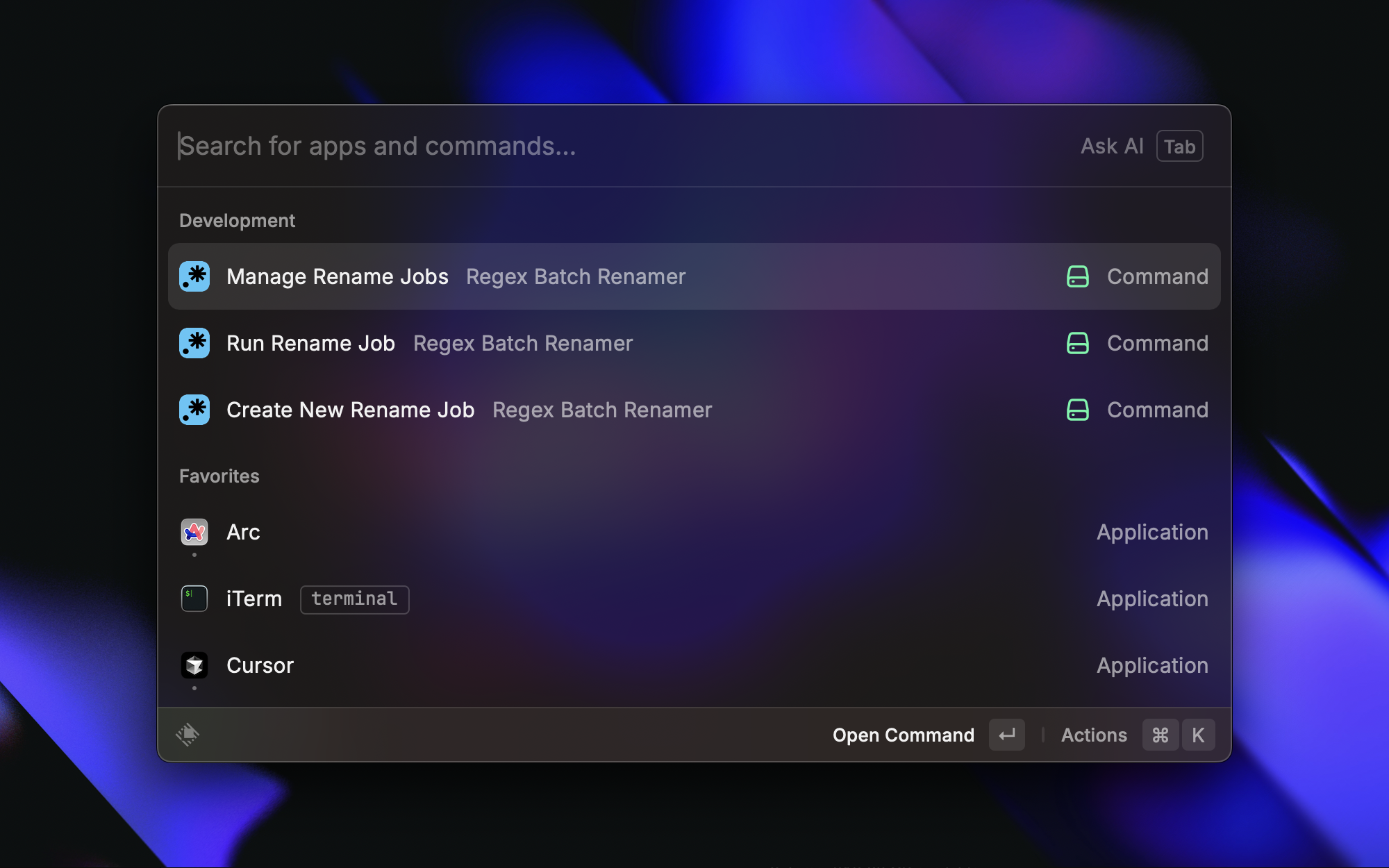
Task: Select the Cursor application icon
Action: point(194,665)
